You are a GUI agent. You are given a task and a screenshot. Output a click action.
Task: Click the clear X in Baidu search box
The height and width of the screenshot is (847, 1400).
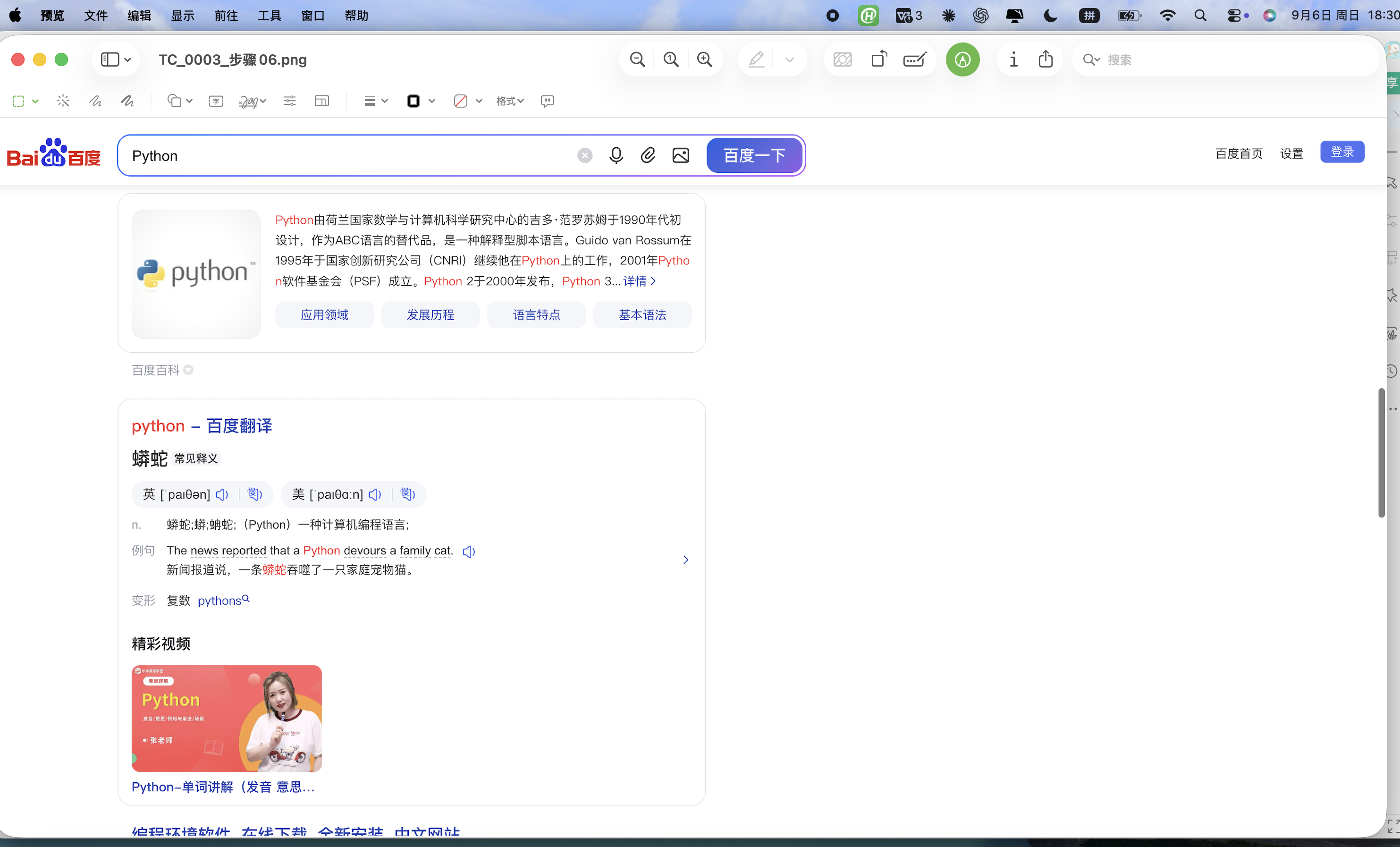tap(585, 155)
